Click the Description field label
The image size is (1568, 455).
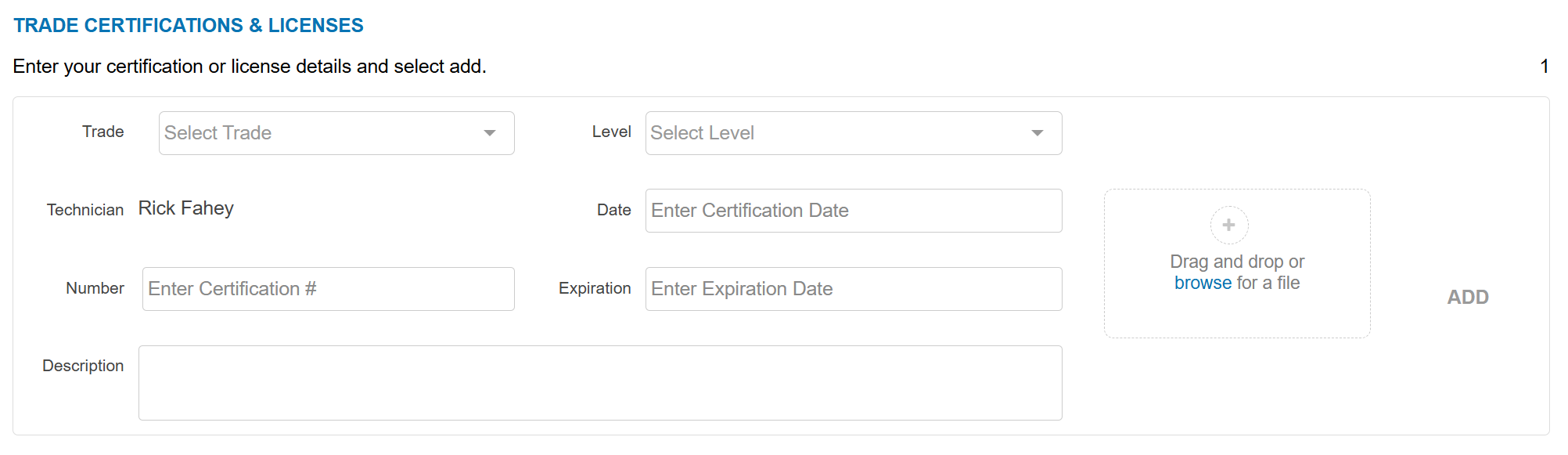click(83, 366)
